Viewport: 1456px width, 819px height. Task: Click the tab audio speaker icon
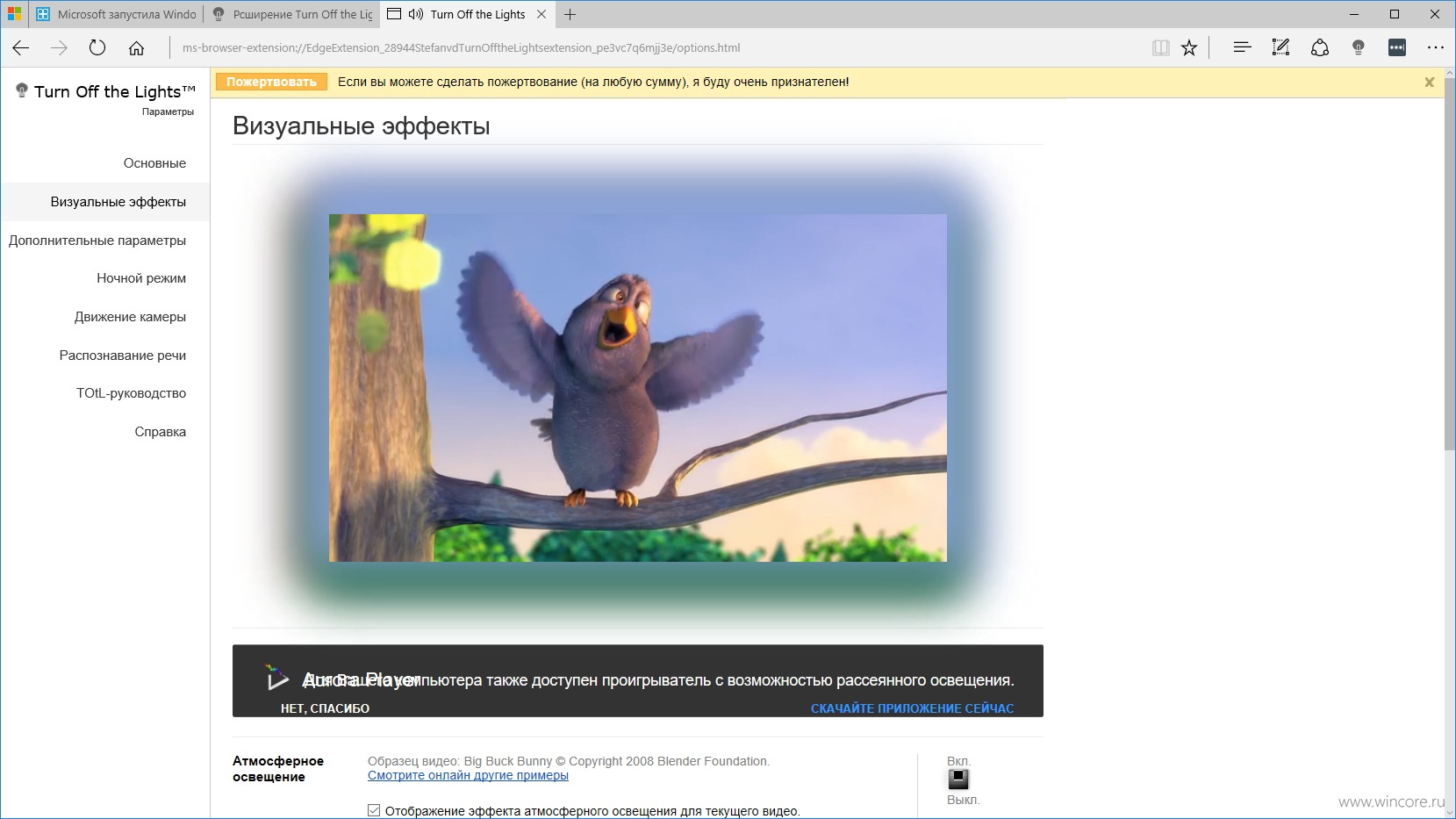[416, 14]
